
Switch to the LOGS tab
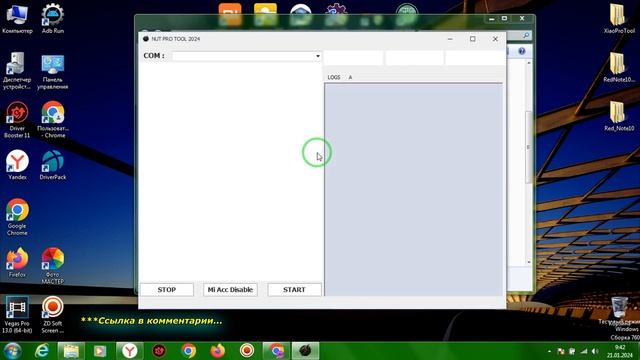click(333, 77)
